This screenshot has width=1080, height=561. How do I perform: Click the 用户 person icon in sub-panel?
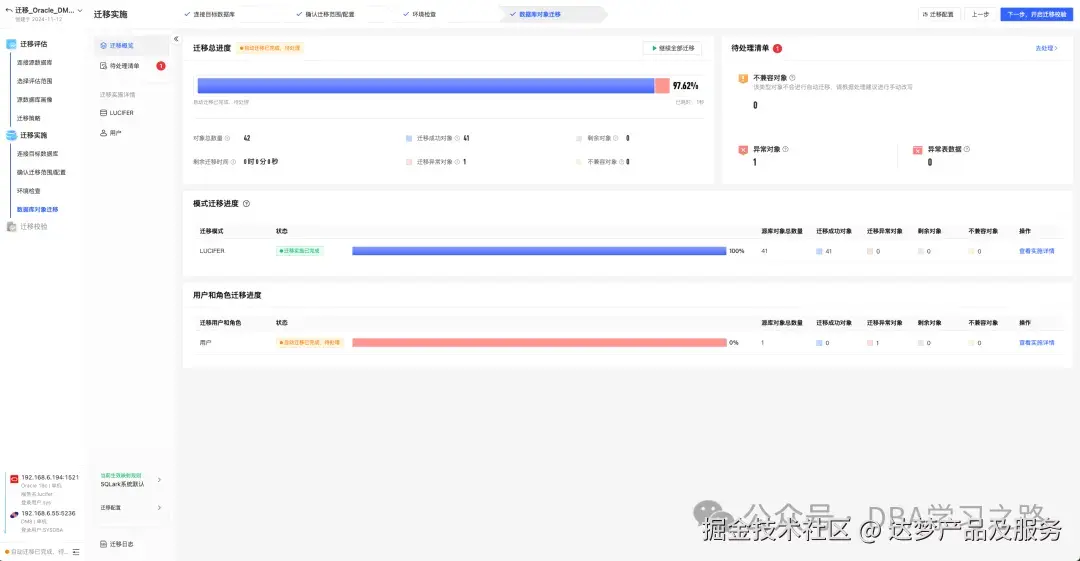click(103, 133)
